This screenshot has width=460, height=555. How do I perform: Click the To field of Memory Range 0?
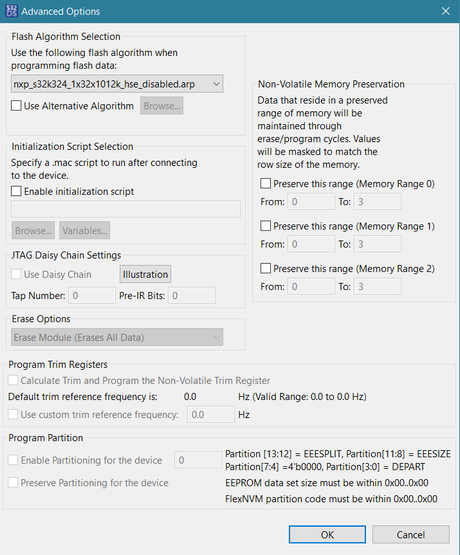378,202
